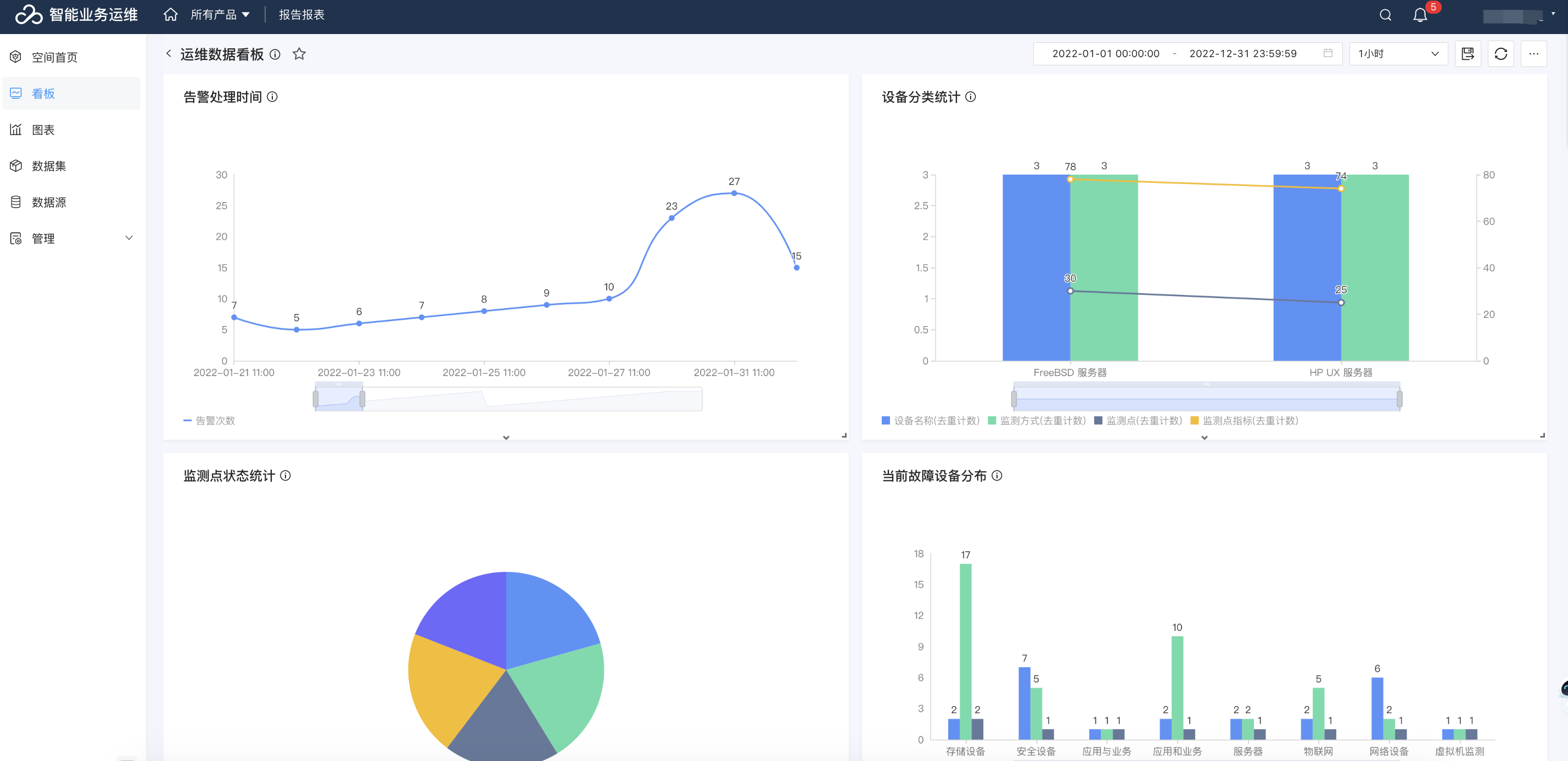Go to the home icon
The height and width of the screenshot is (761, 1568).
(170, 15)
